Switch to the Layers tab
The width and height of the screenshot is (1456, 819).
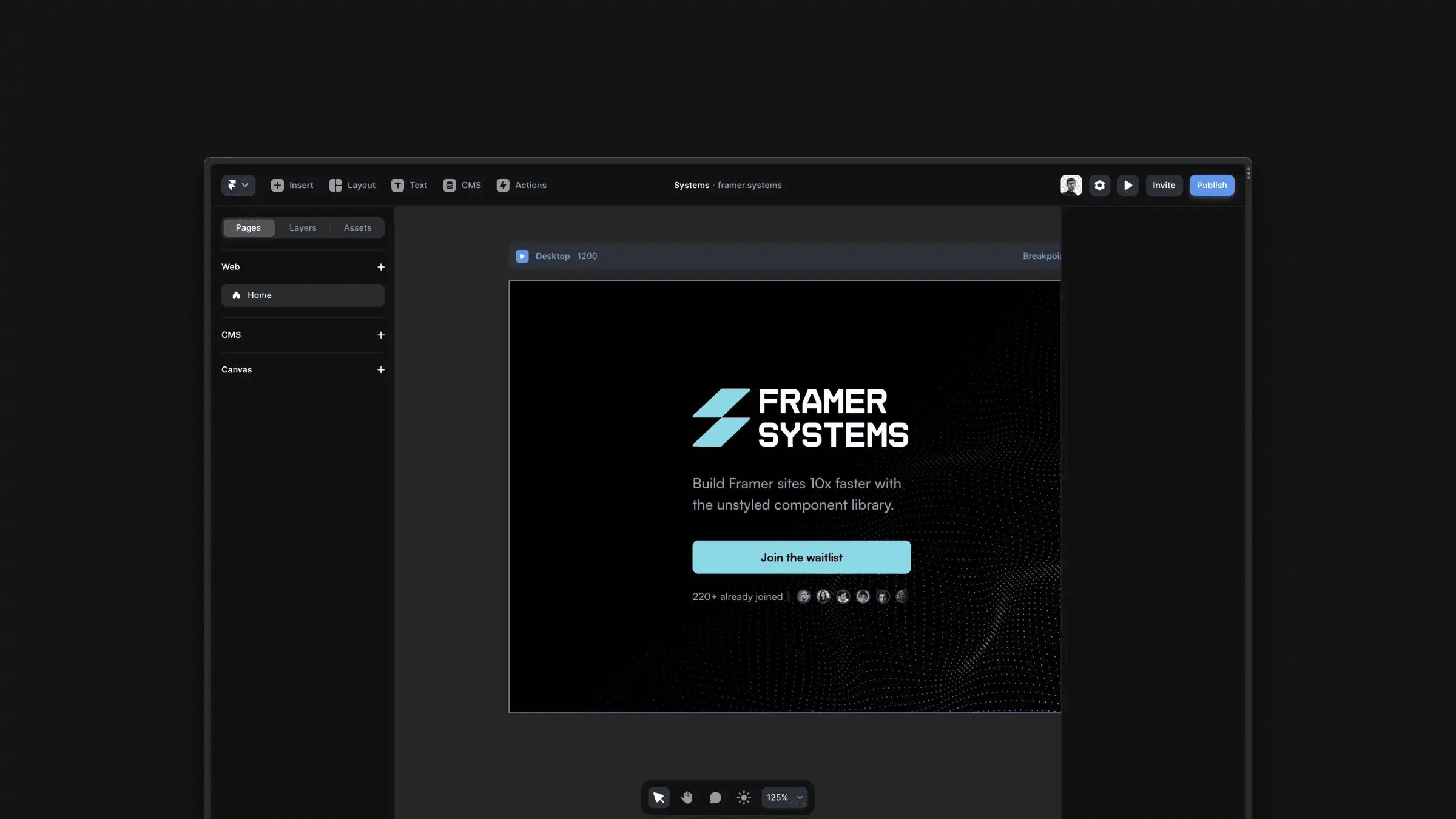click(x=303, y=227)
